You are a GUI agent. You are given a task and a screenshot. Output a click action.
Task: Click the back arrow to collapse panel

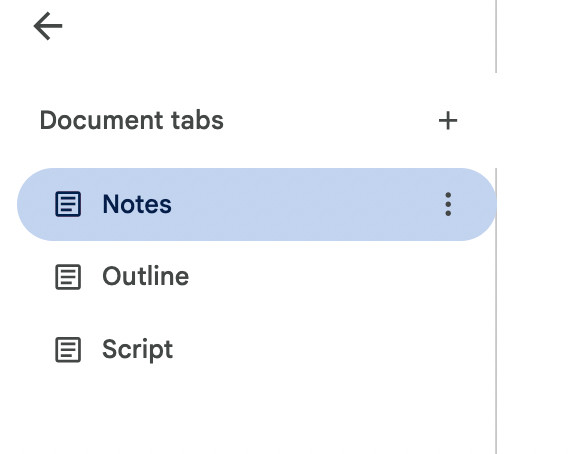click(x=48, y=26)
